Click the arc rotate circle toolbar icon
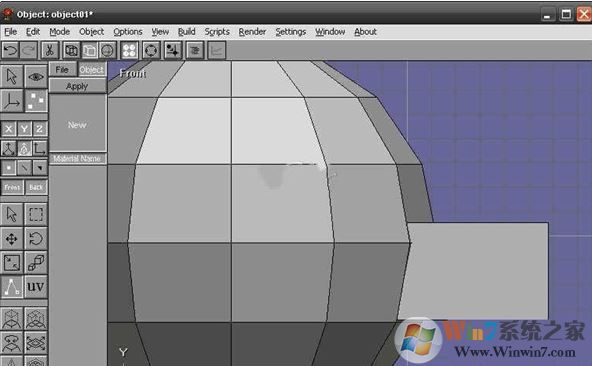Image resolution: width=592 pixels, height=366 pixels. coord(151,50)
